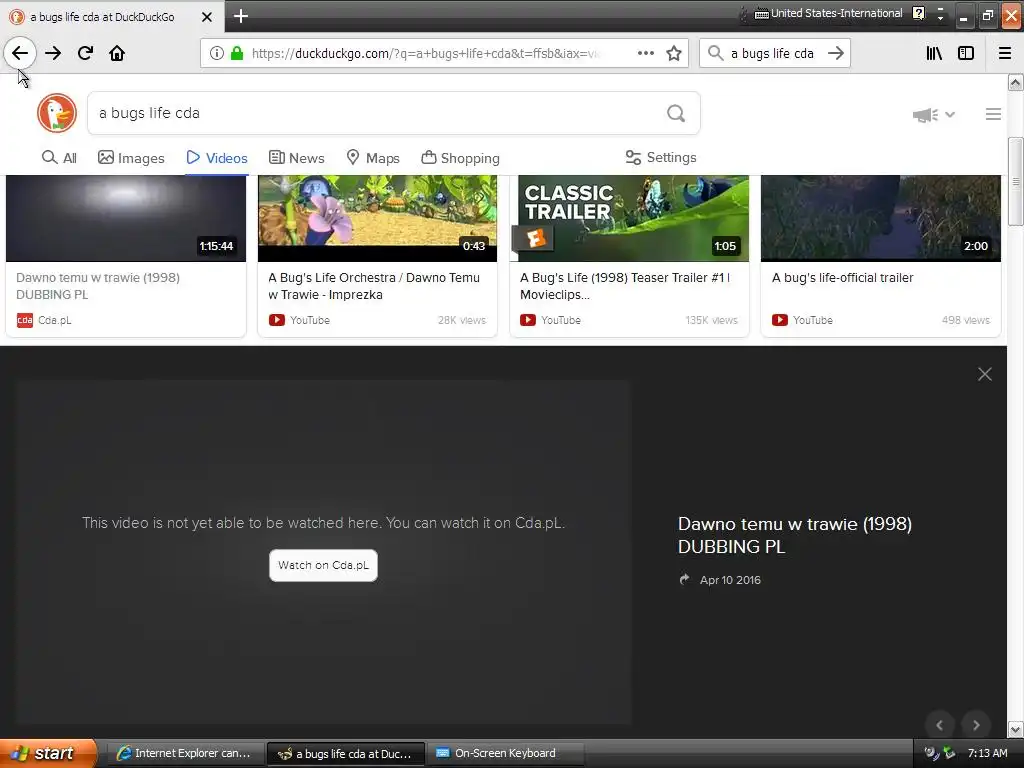1024x768 pixels.
Task: Open the official trailer 2:00 thumbnail
Action: [x=881, y=218]
